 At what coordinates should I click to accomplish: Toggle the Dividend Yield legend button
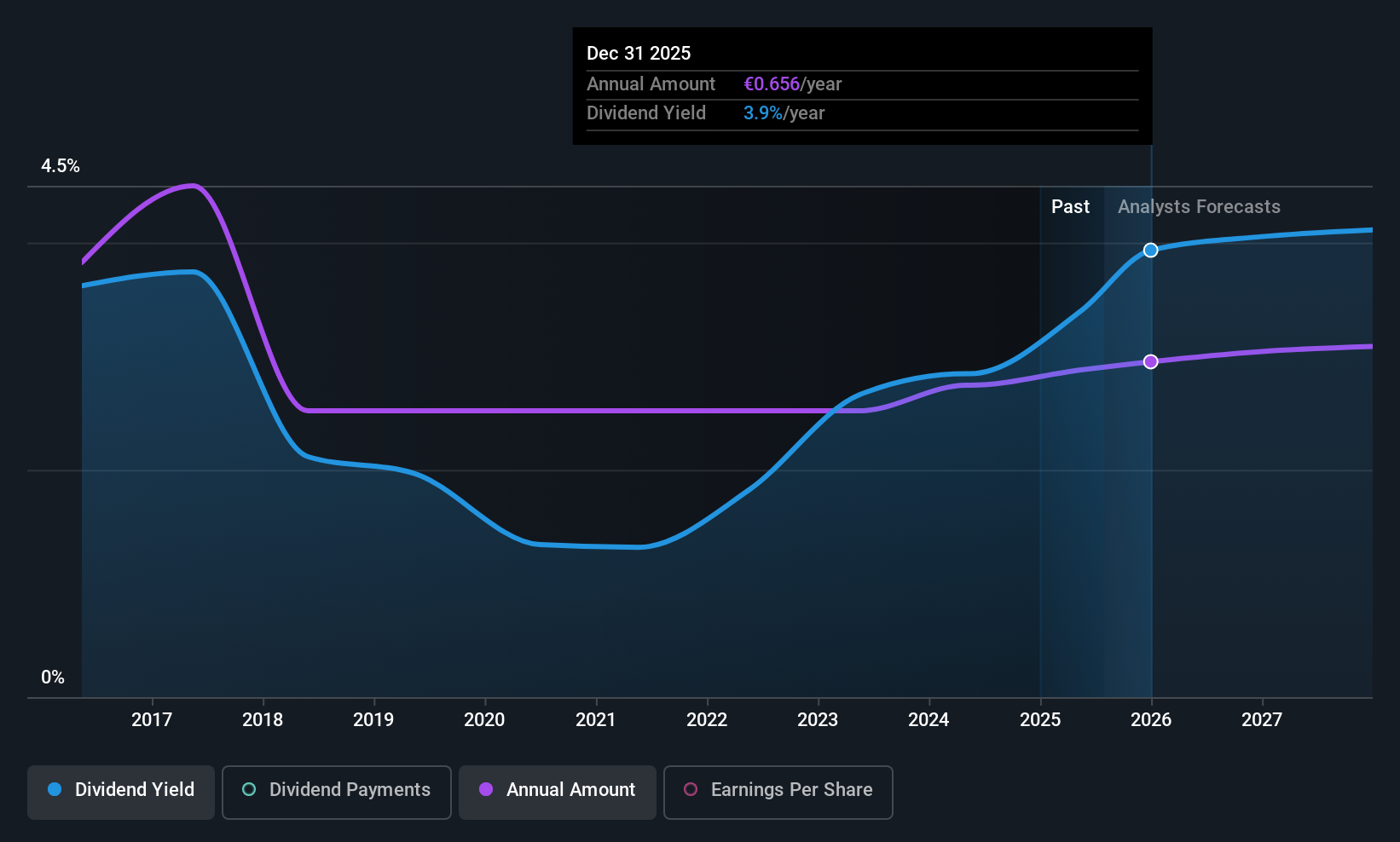pyautogui.click(x=121, y=793)
